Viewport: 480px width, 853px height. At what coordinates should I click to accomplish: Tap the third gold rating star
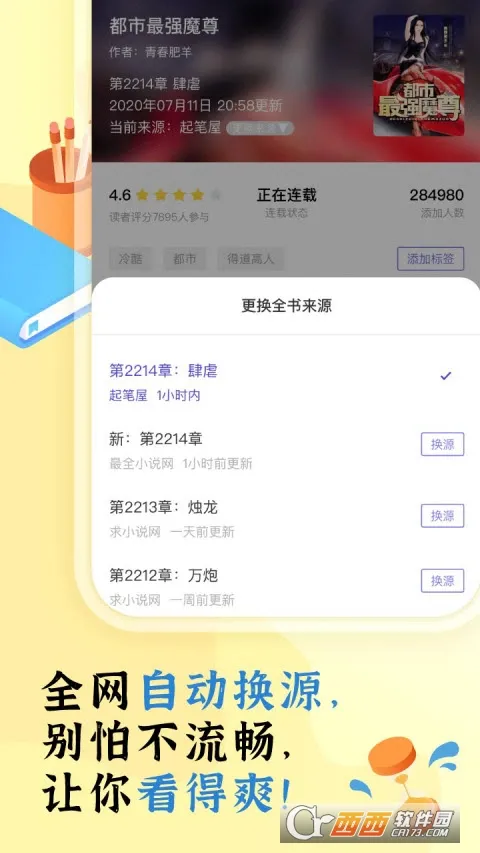pos(179,195)
